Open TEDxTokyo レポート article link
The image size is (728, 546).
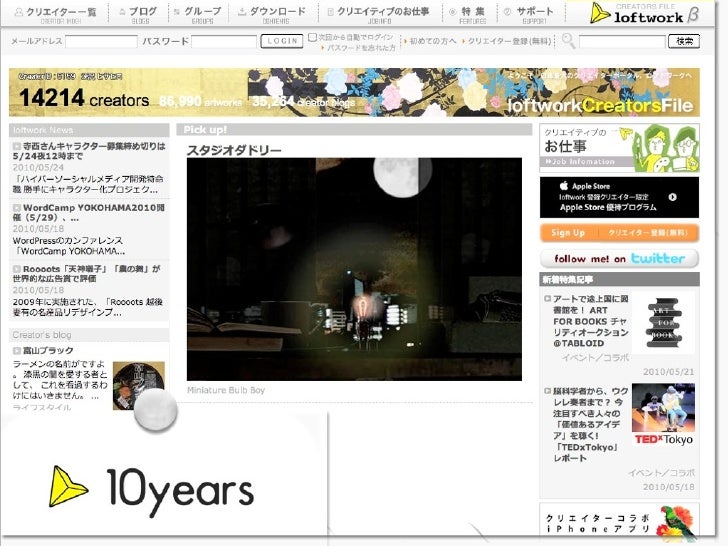pos(591,425)
